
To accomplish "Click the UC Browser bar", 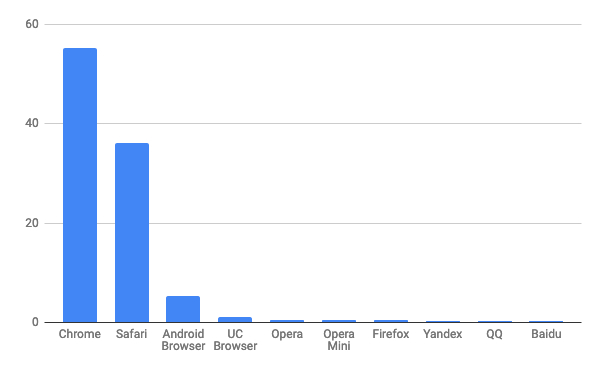I will (x=235, y=320).
